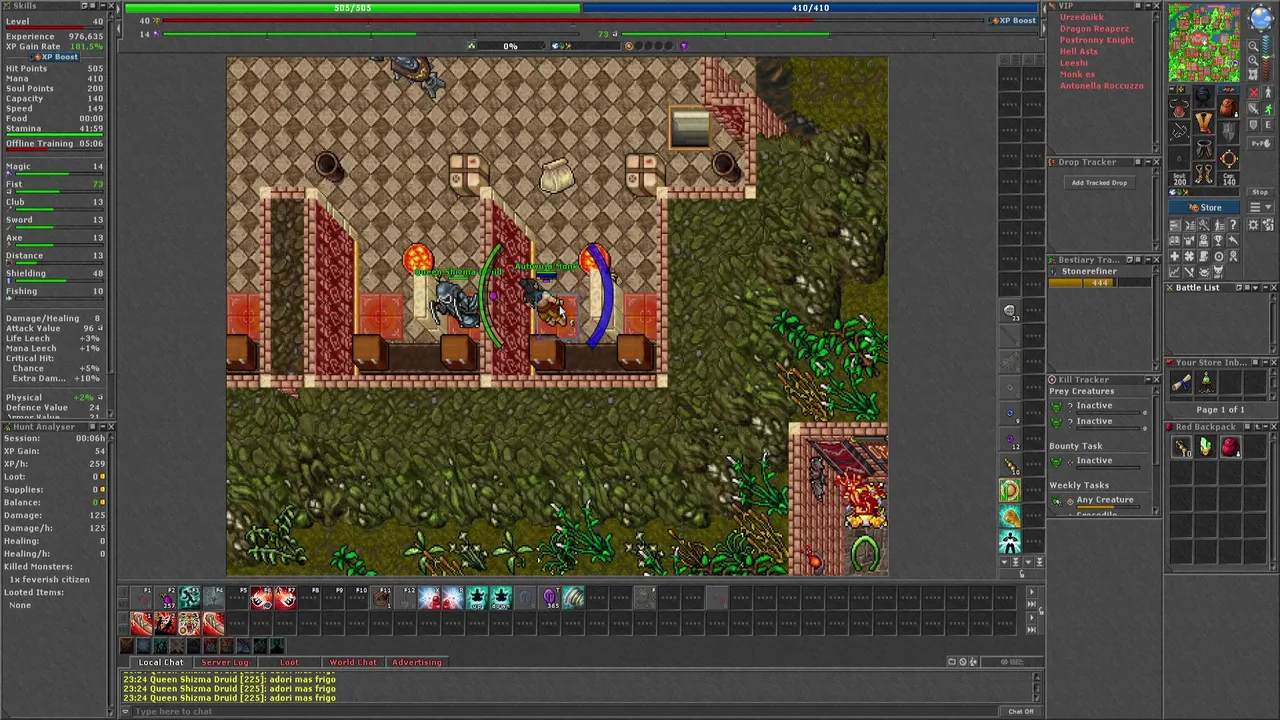Collapse the Kill Tracker panel
Image resolution: width=1280 pixels, height=720 pixels.
point(1148,380)
